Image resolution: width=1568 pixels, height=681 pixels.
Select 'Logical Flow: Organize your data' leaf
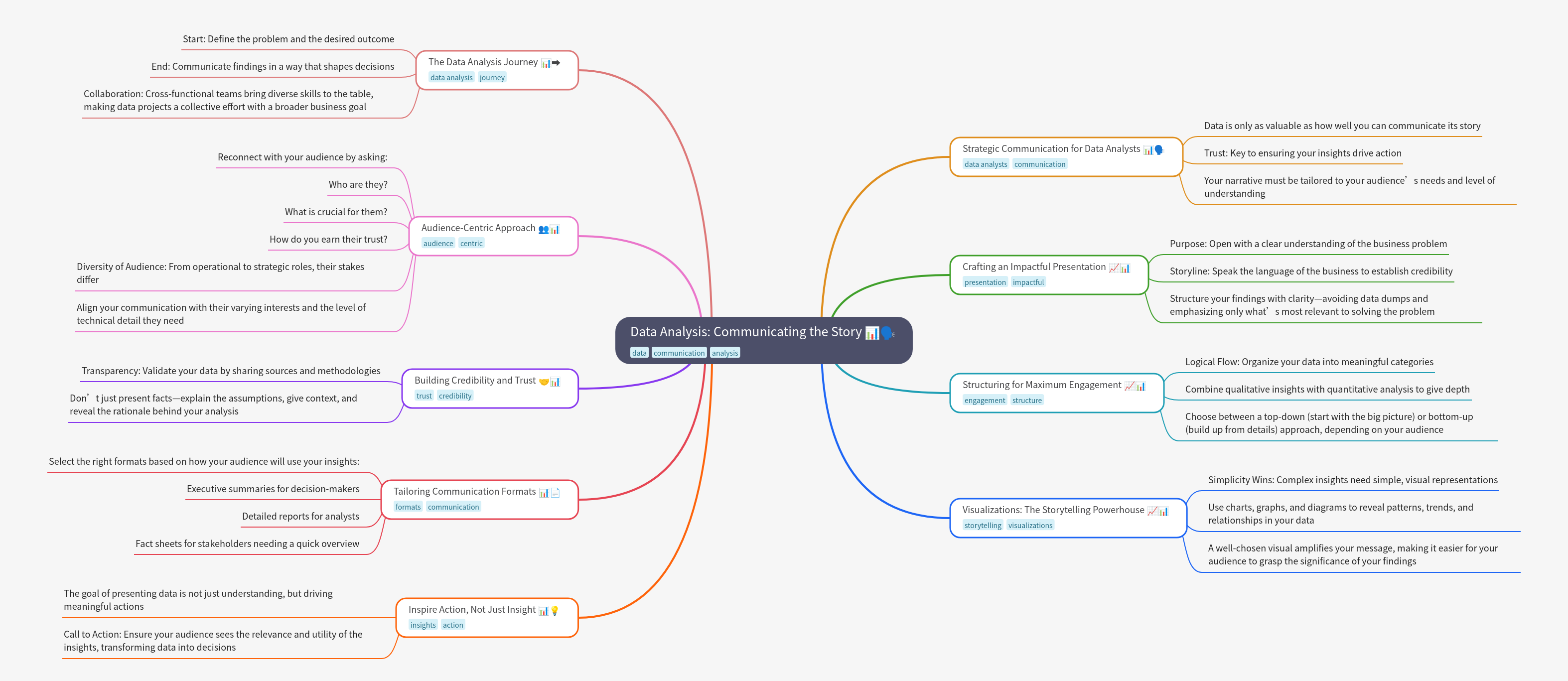click(1309, 362)
